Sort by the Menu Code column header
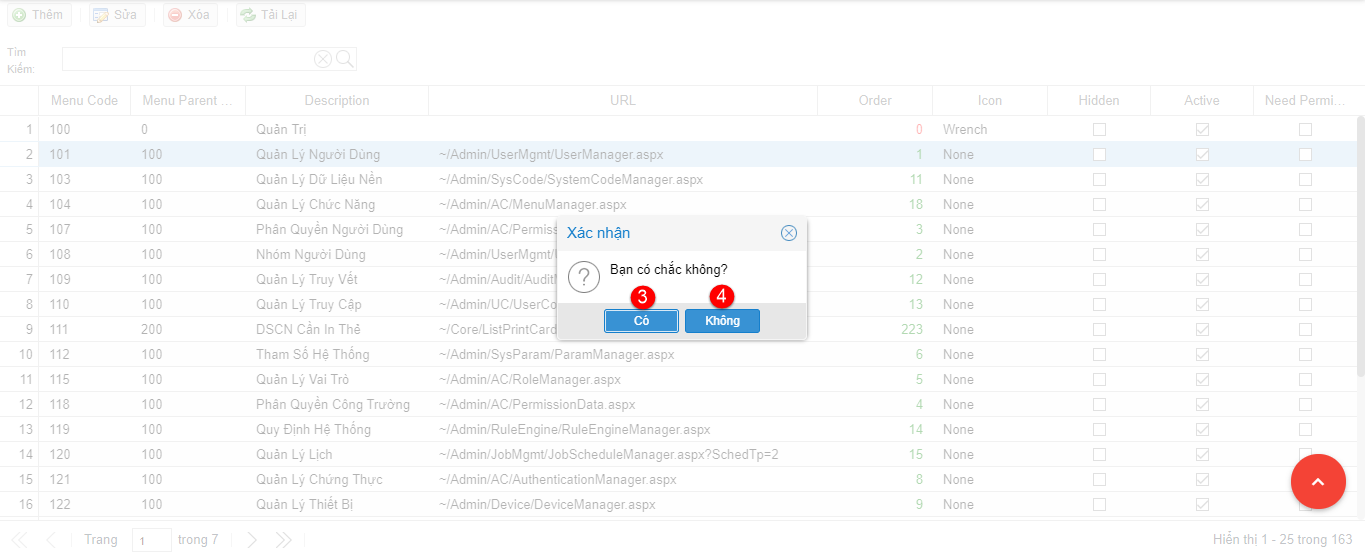 (84, 100)
